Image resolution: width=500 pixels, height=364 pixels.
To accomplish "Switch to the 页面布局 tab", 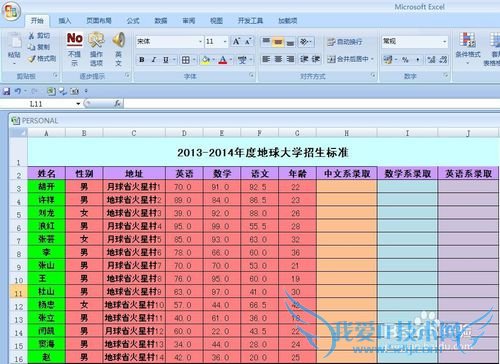I will pos(99,21).
